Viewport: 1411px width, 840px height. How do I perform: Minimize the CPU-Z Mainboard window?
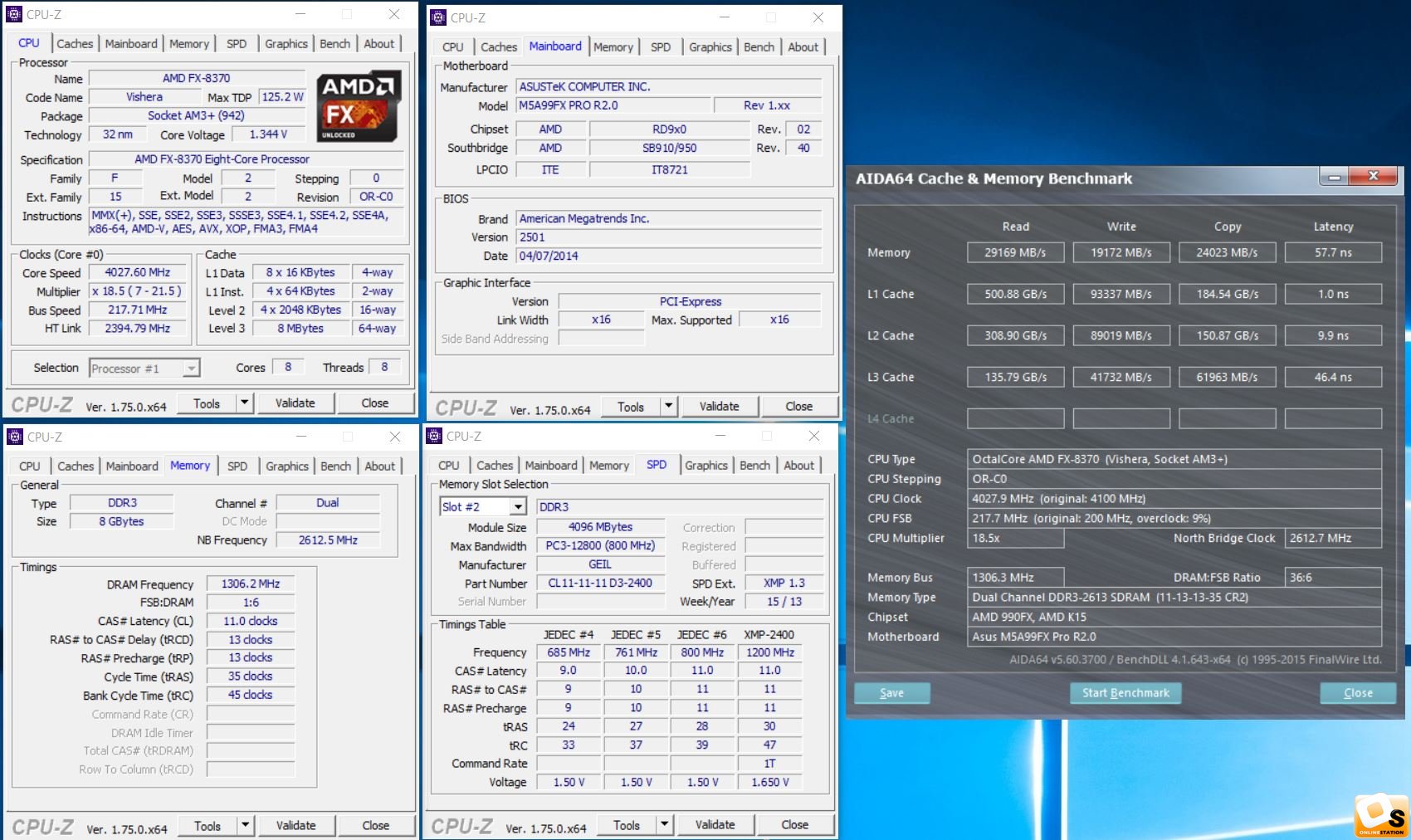pyautogui.click(x=725, y=17)
